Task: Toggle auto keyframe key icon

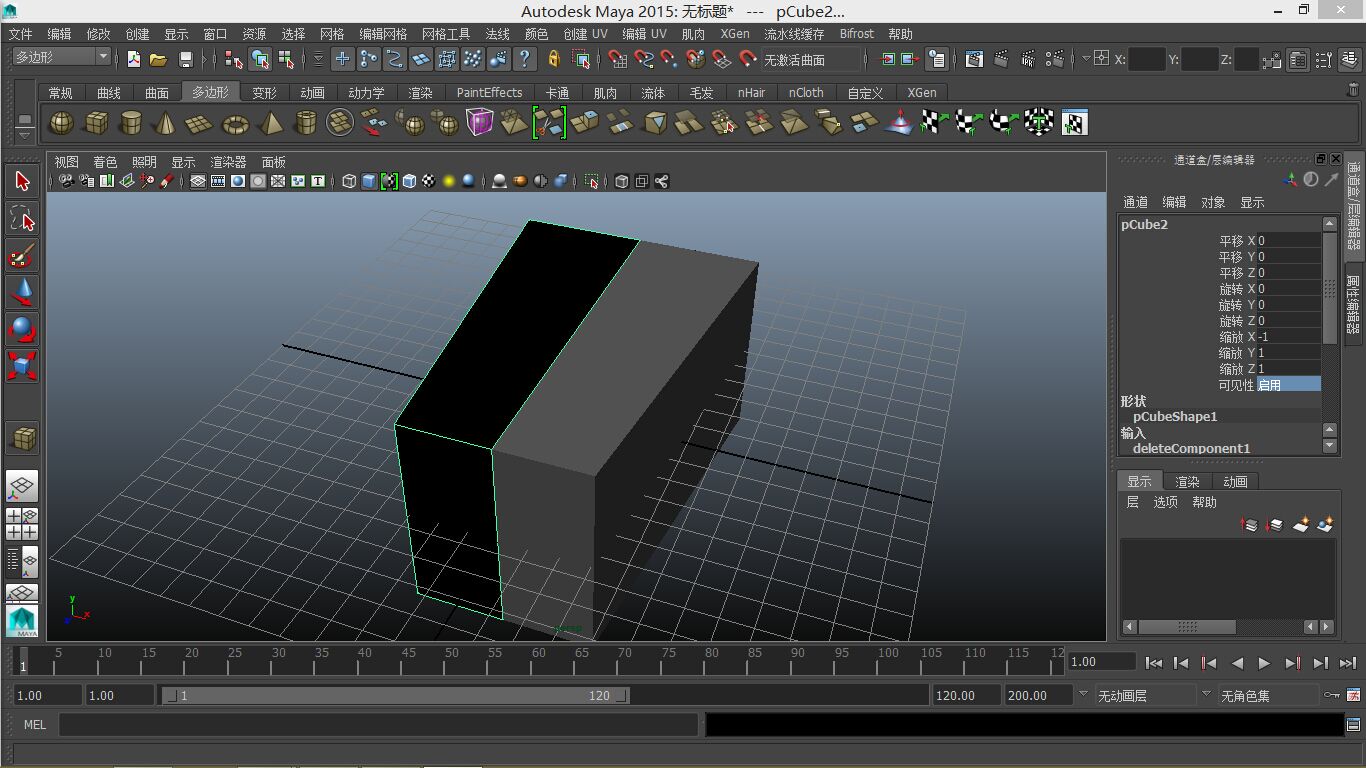Action: point(1332,695)
